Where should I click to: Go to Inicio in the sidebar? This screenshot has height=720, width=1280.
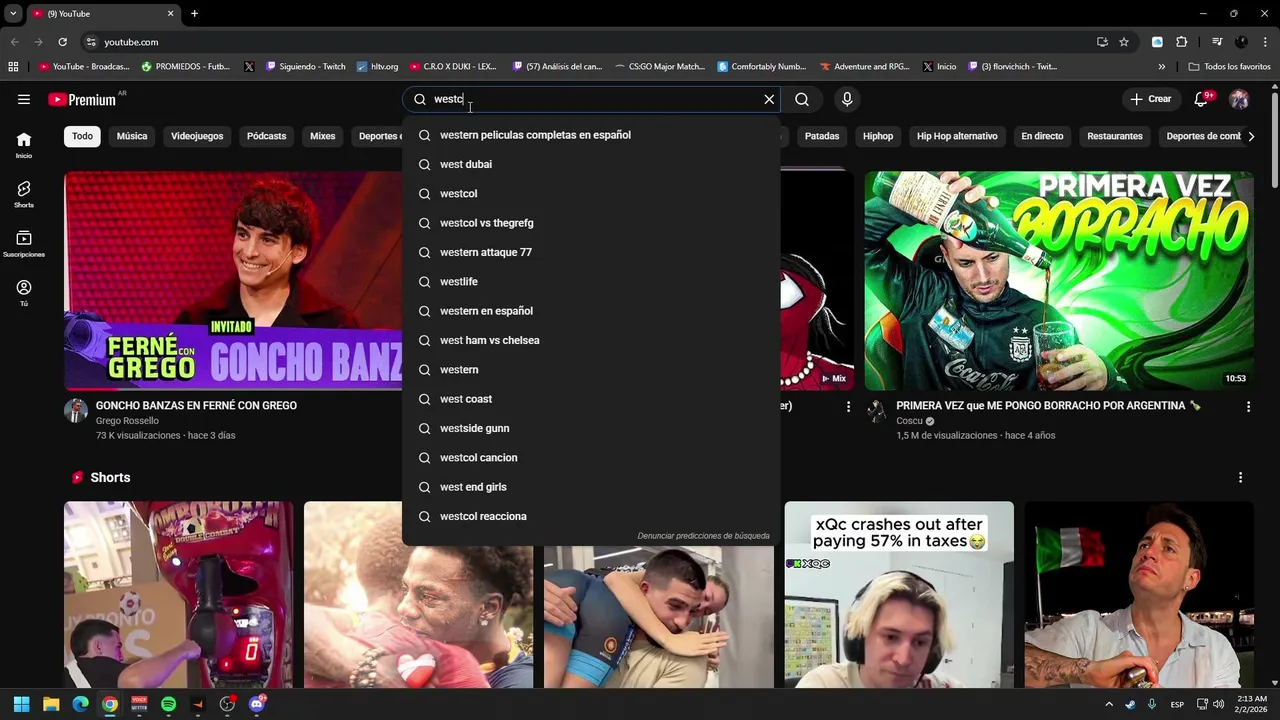24,145
